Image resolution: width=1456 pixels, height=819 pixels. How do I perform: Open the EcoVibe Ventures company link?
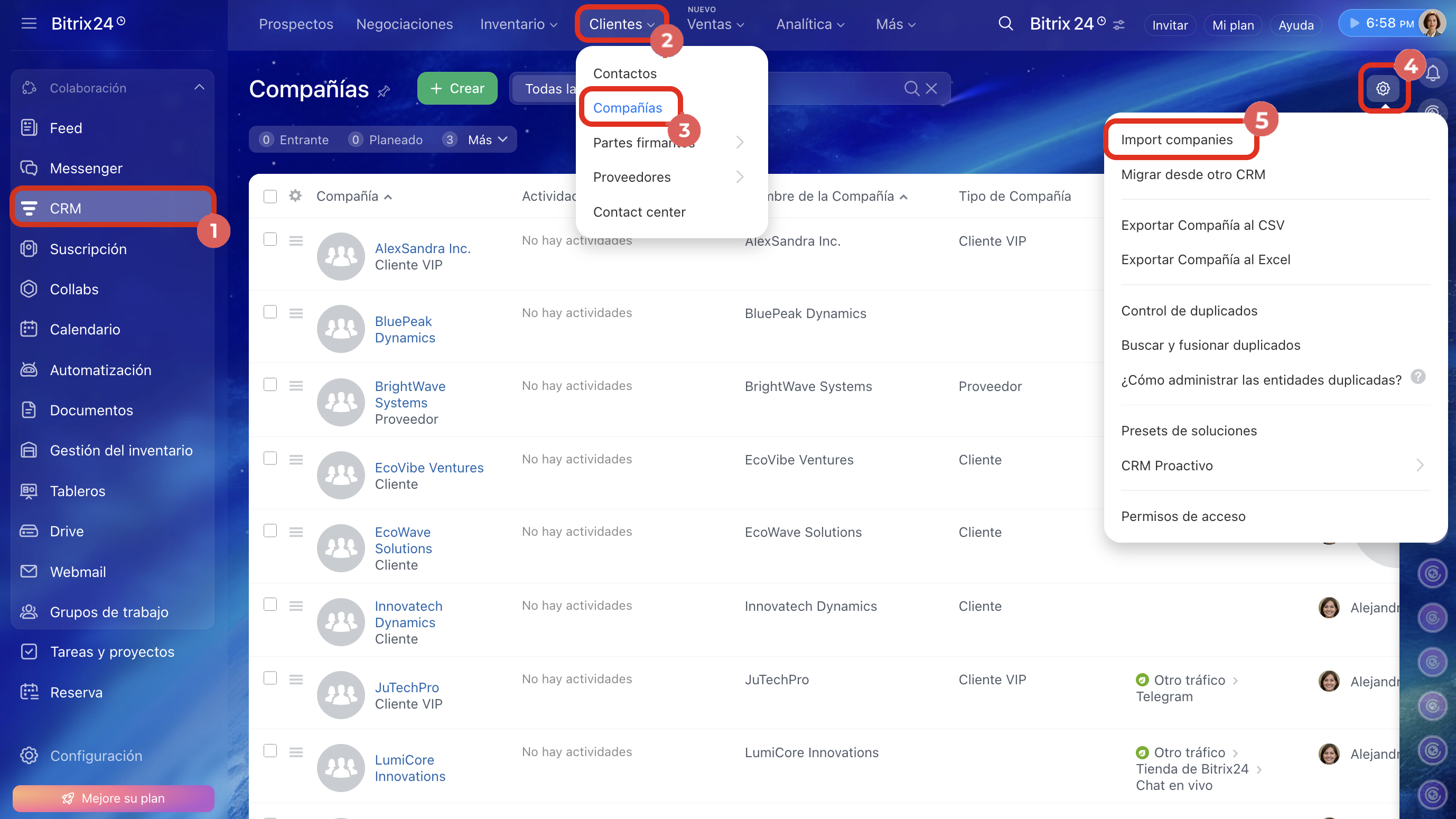pos(429,468)
